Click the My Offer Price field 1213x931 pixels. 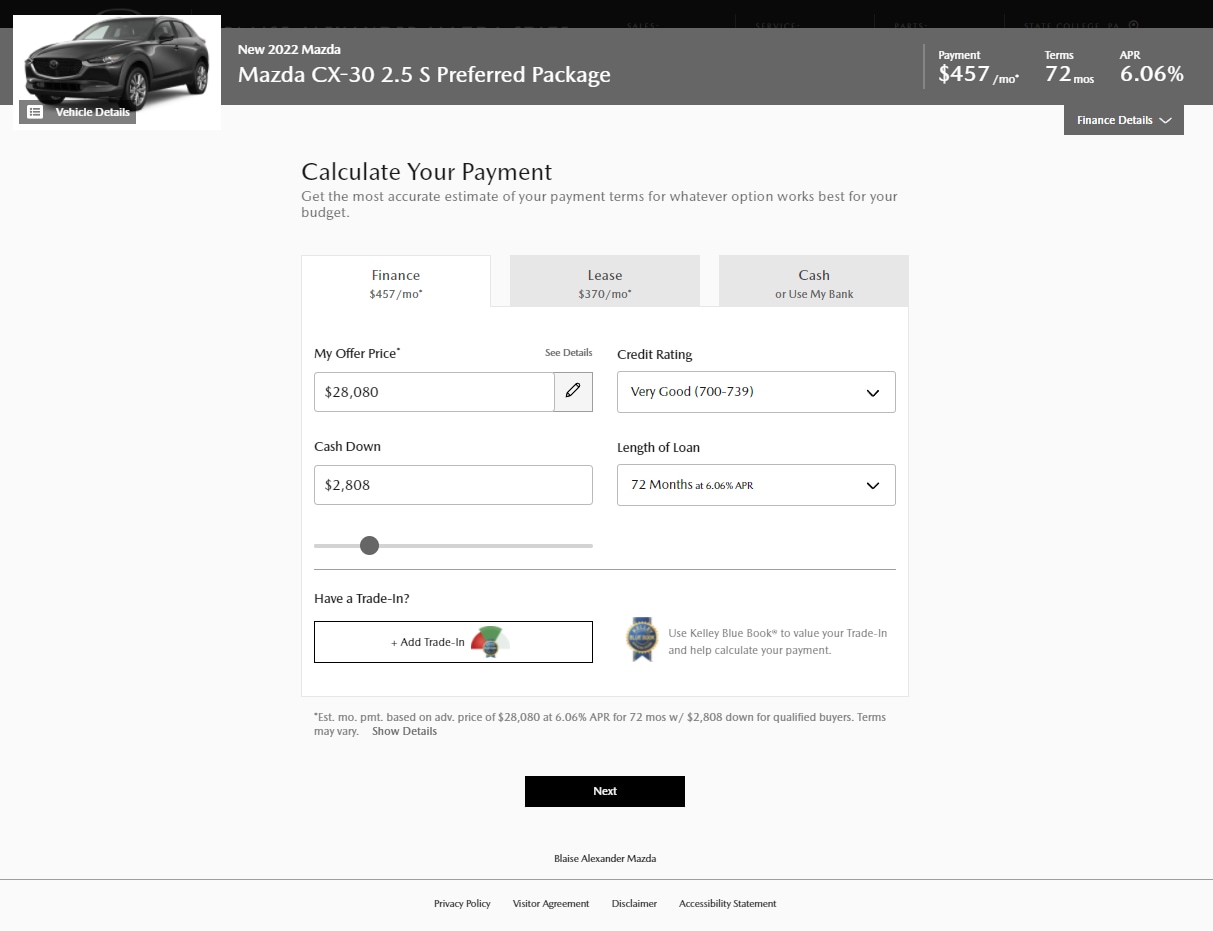pos(434,392)
